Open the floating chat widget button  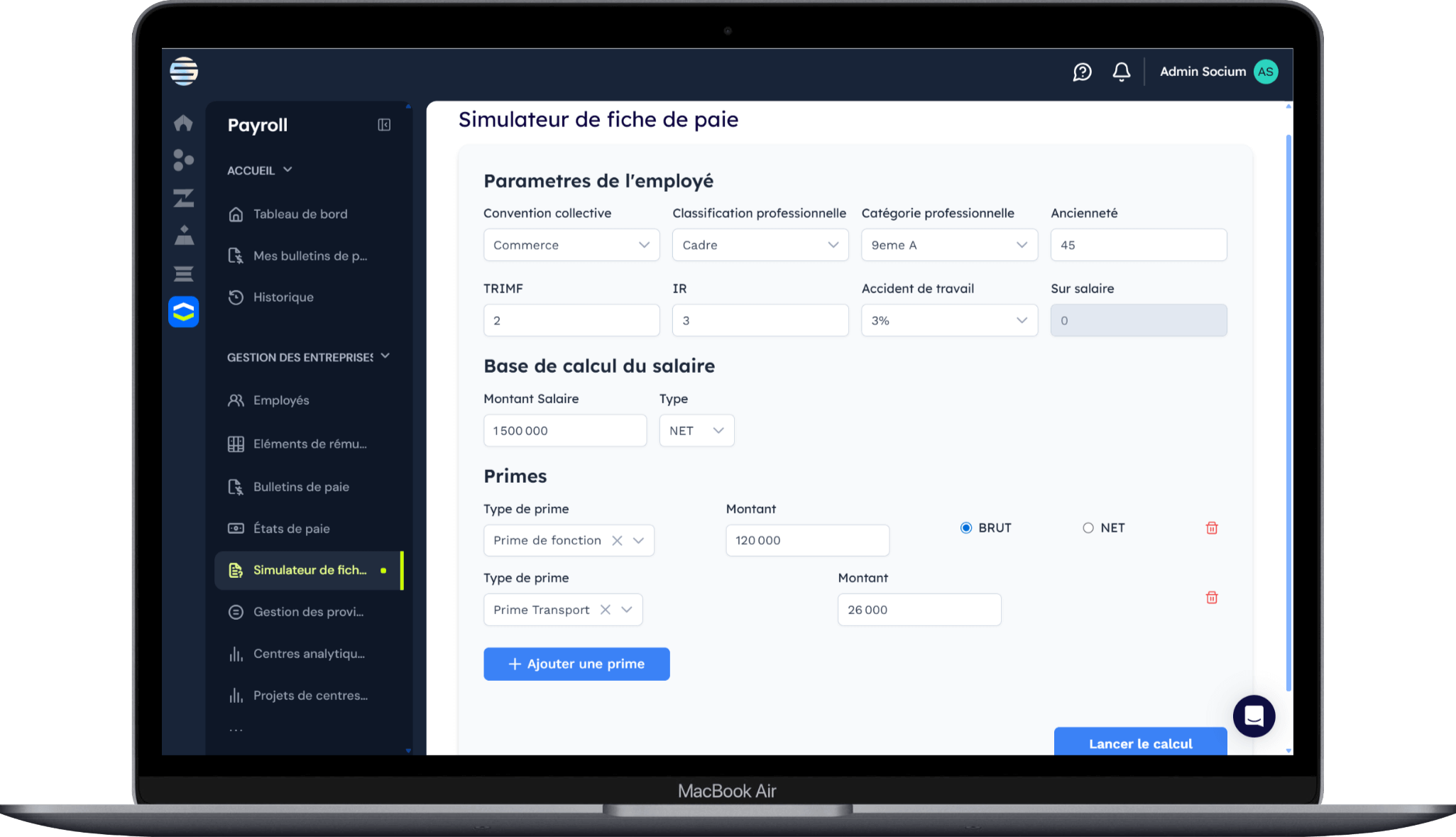coord(1254,716)
